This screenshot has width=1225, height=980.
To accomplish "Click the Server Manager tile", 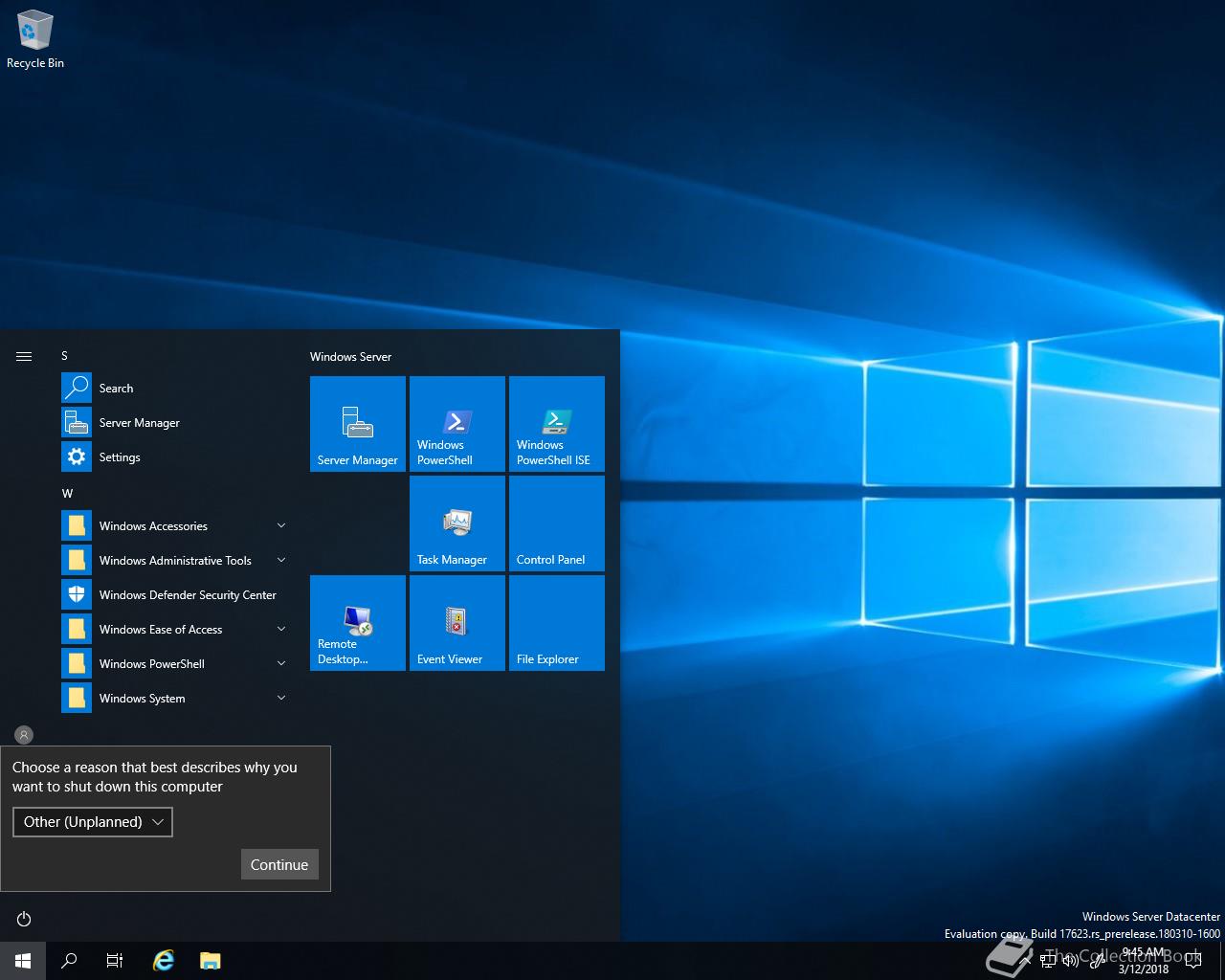I will [x=358, y=424].
